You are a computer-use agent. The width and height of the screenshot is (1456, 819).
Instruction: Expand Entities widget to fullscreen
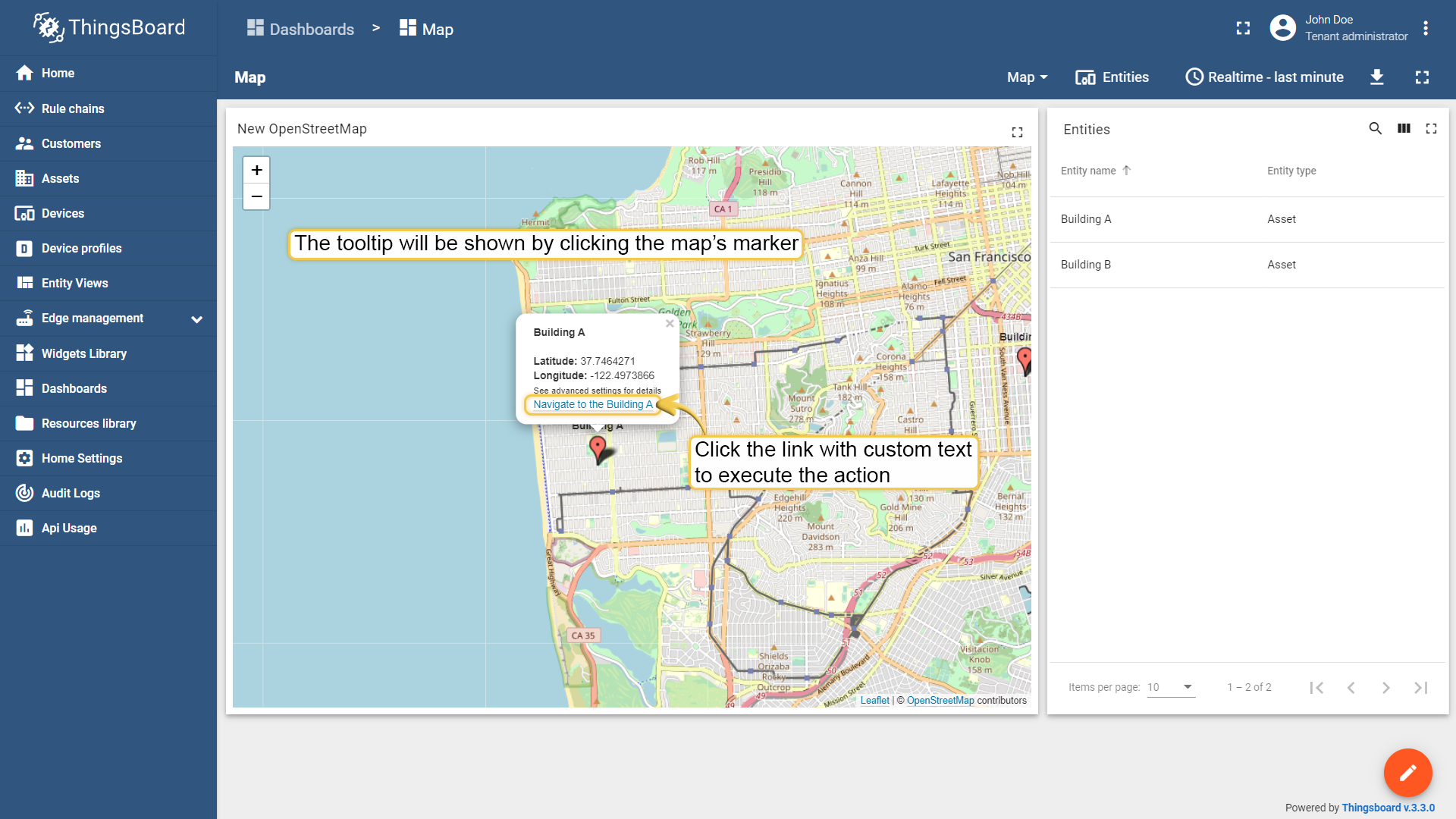1431,129
